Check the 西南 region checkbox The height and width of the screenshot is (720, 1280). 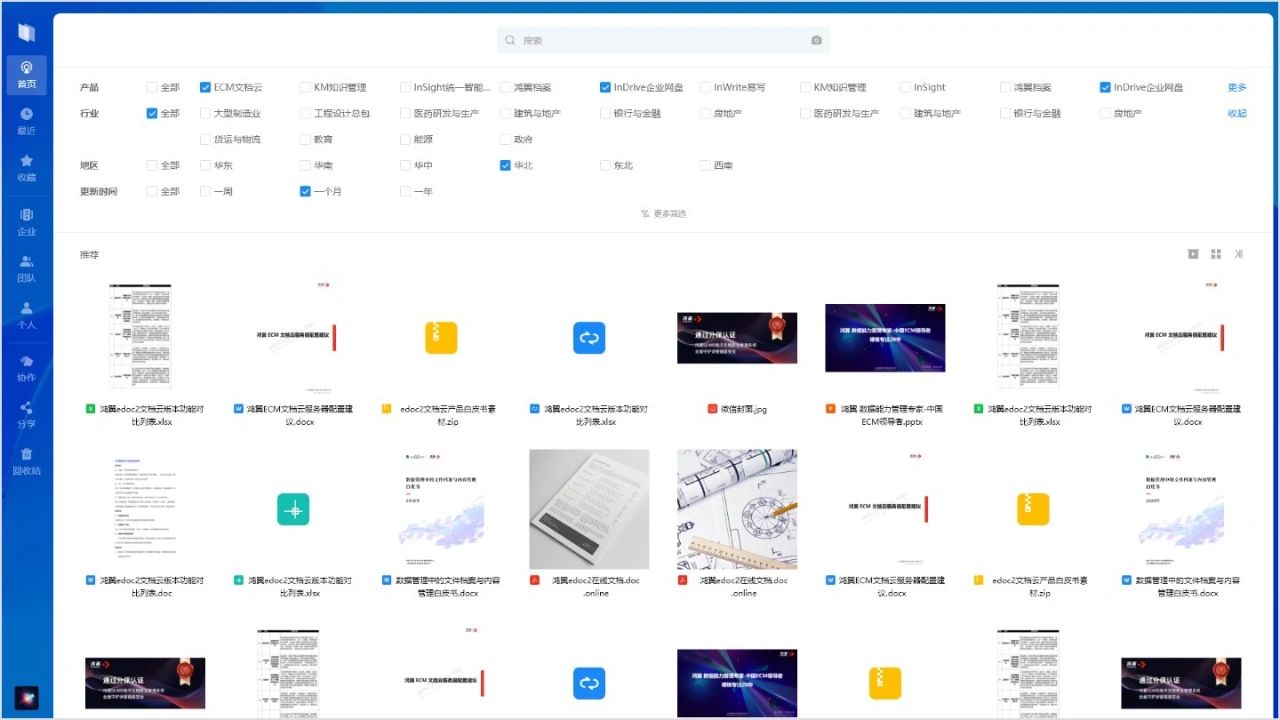pyautogui.click(x=705, y=165)
